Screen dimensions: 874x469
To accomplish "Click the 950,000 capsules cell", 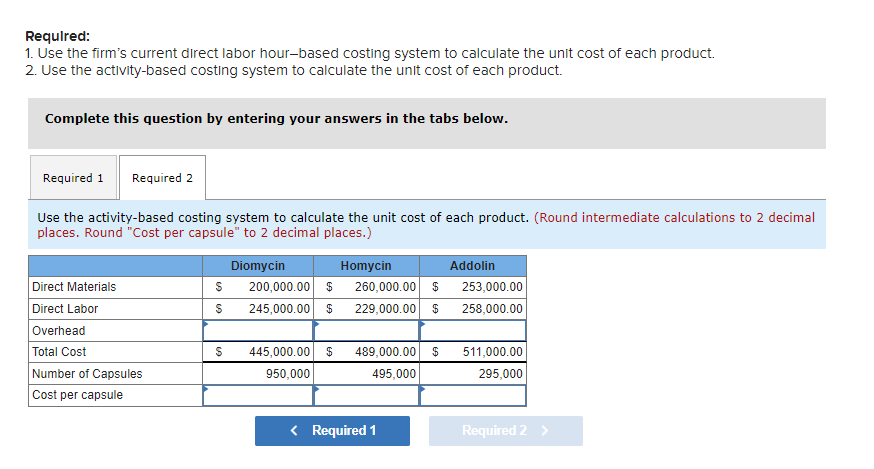I will click(x=258, y=374).
